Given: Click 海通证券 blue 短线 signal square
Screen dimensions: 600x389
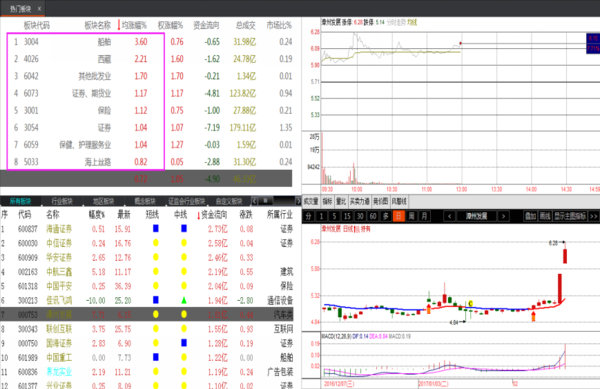Looking at the screenshot, I should point(156,228).
